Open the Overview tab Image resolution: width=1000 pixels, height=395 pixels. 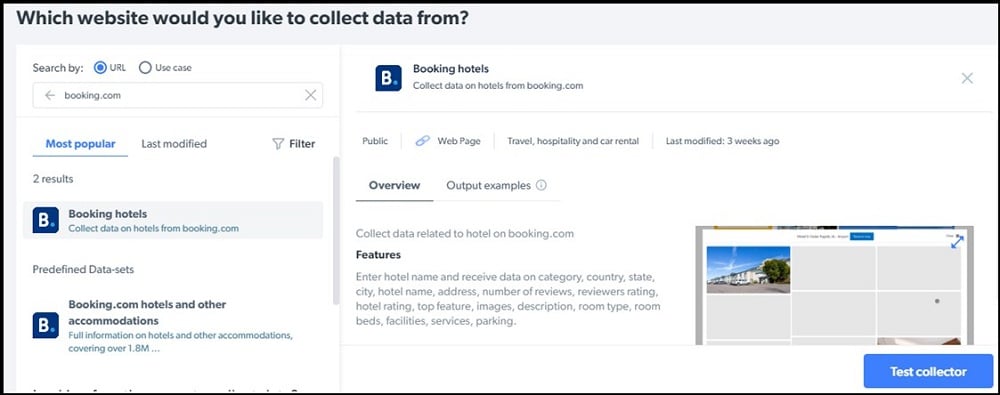click(x=395, y=186)
